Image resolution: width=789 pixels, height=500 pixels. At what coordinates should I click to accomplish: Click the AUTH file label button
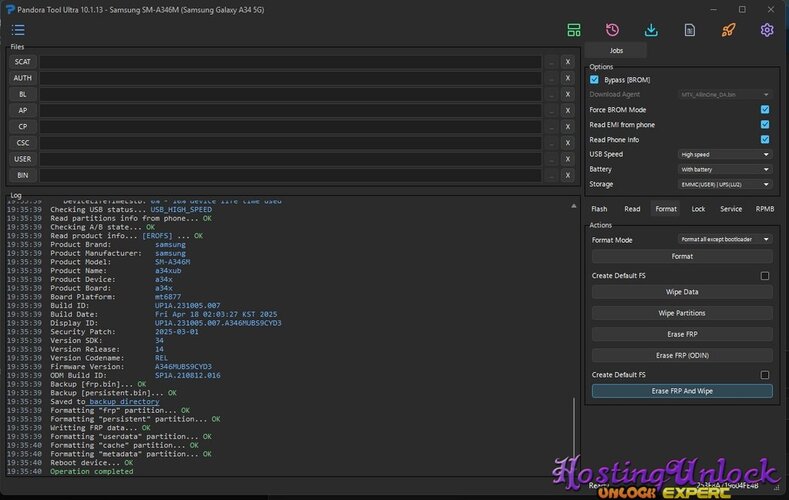(23, 78)
